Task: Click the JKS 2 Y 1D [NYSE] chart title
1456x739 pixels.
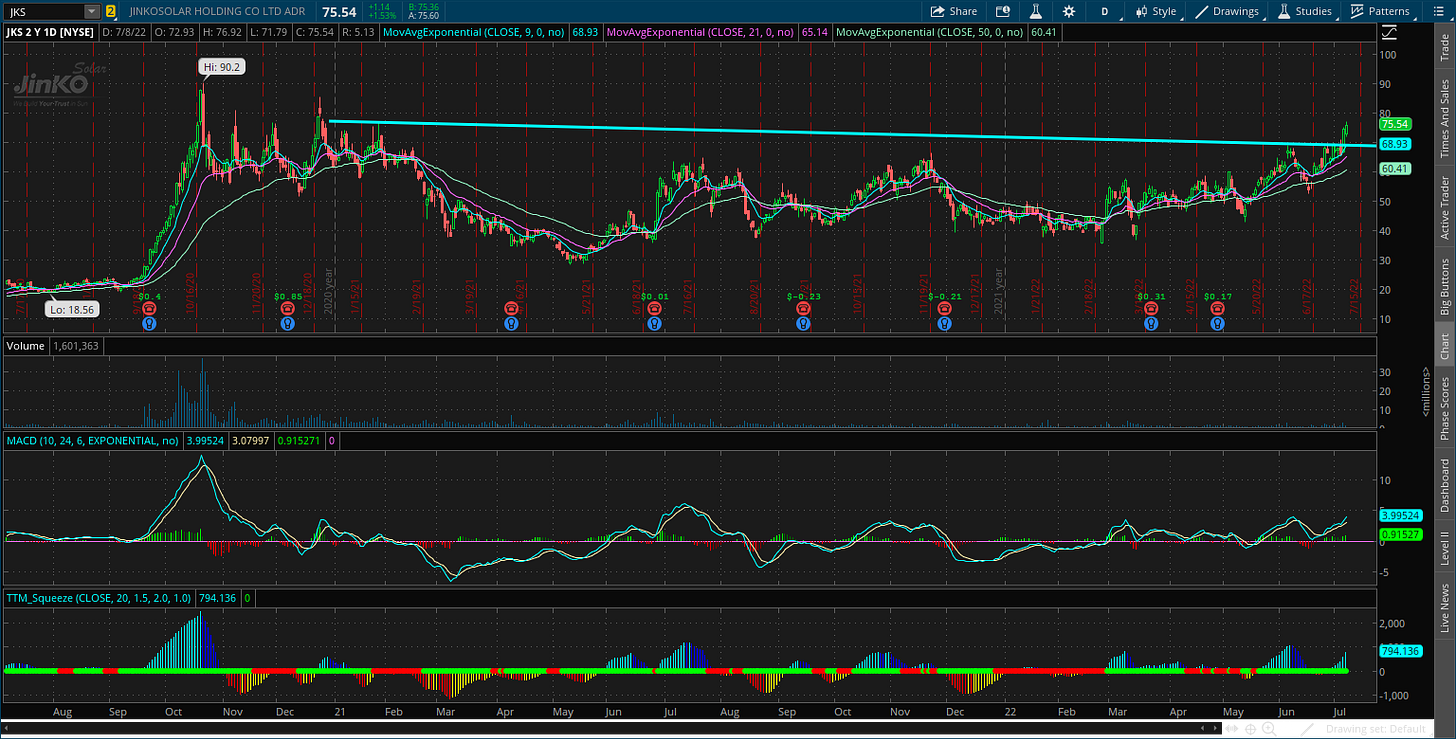Action: click(50, 32)
